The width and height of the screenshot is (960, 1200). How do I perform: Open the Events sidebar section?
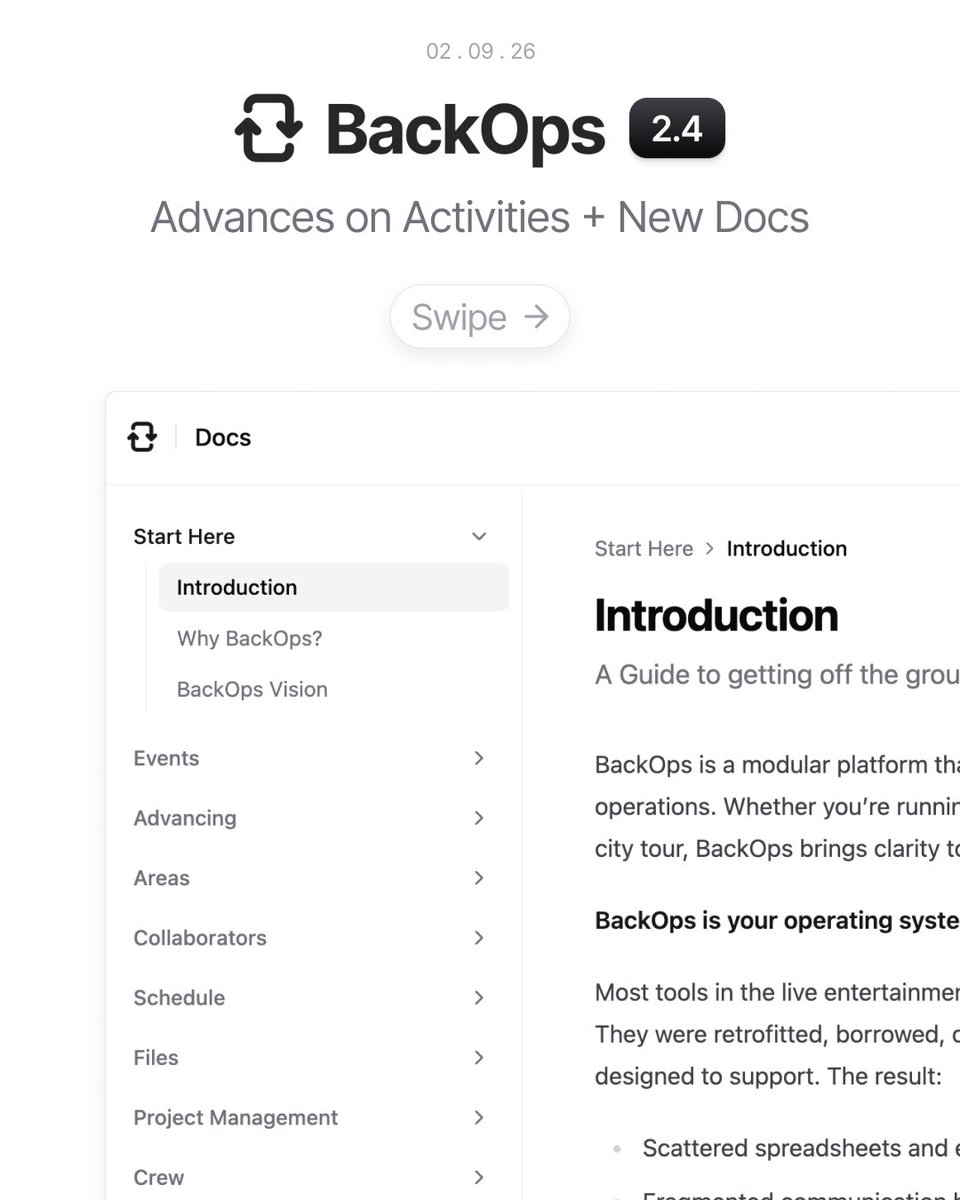[166, 758]
